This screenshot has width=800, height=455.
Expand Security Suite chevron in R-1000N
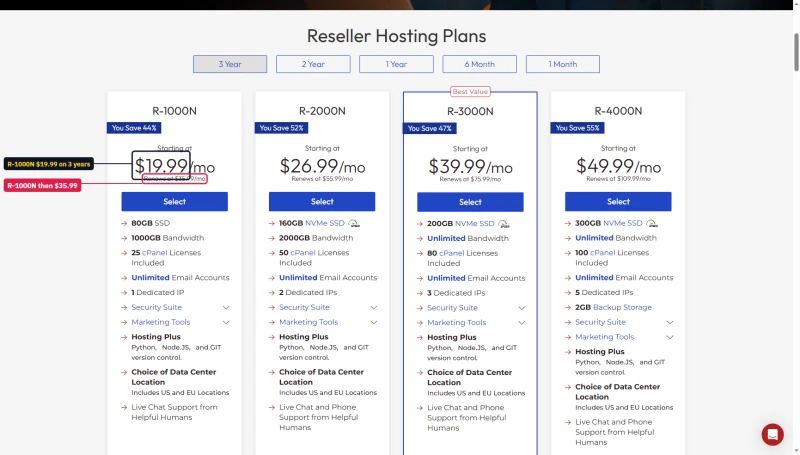pos(226,308)
